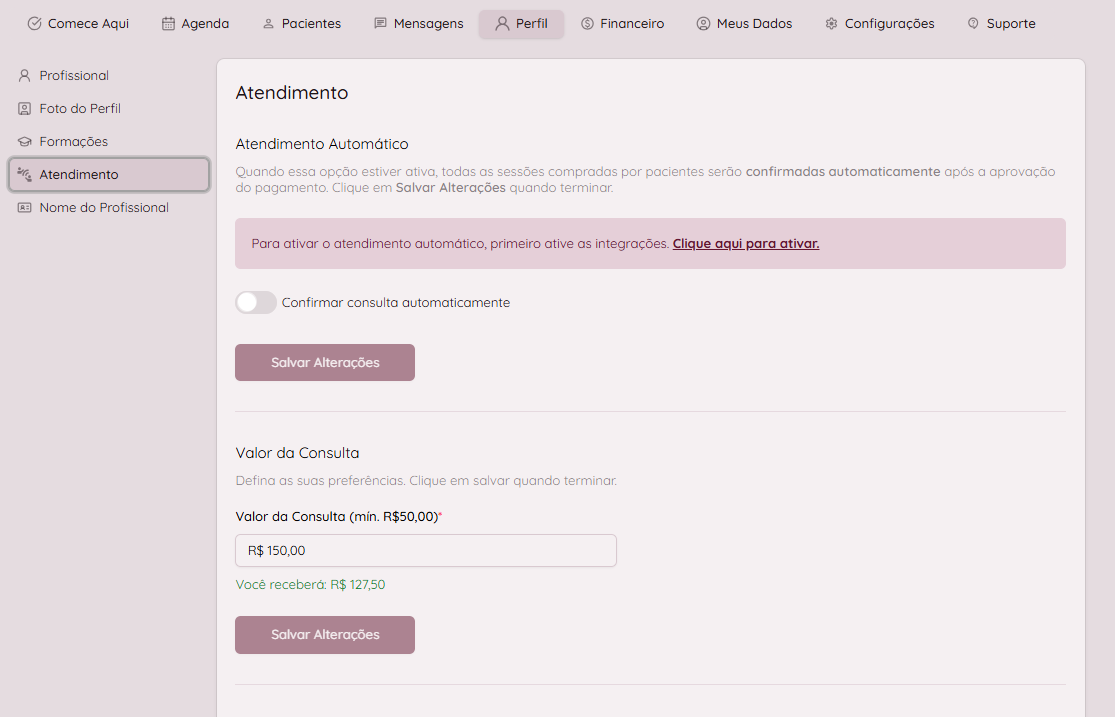This screenshot has width=1115, height=717.
Task: Click the Configurações gear icon
Action: 831,24
